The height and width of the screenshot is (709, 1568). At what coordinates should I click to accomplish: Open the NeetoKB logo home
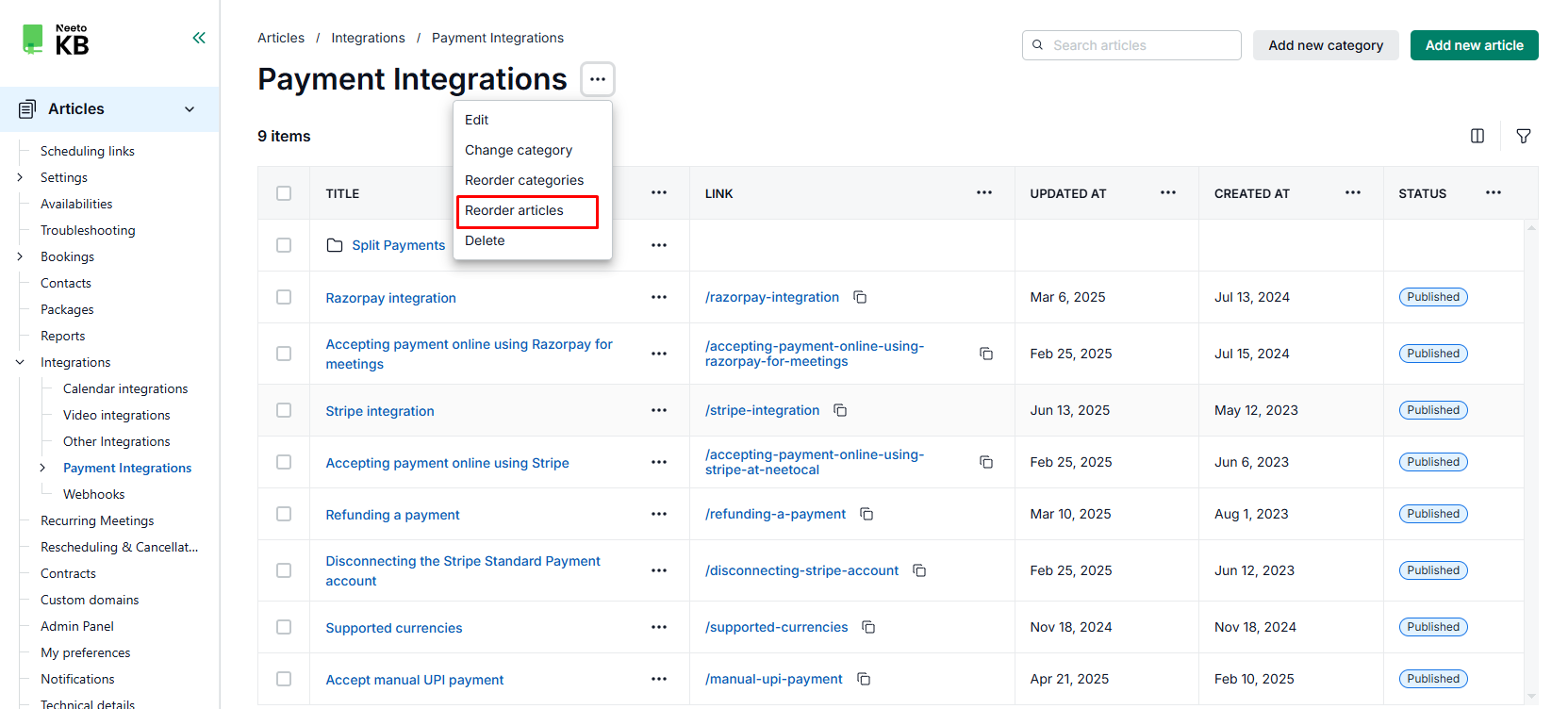click(56, 40)
